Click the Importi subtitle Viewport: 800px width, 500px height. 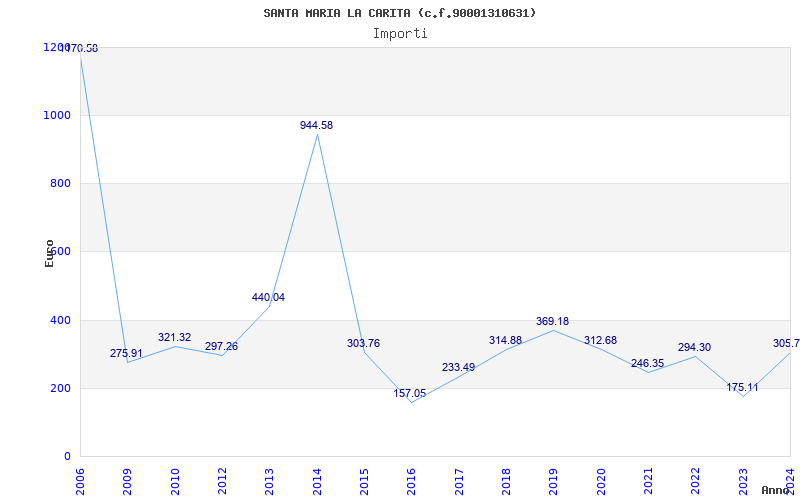[400, 34]
